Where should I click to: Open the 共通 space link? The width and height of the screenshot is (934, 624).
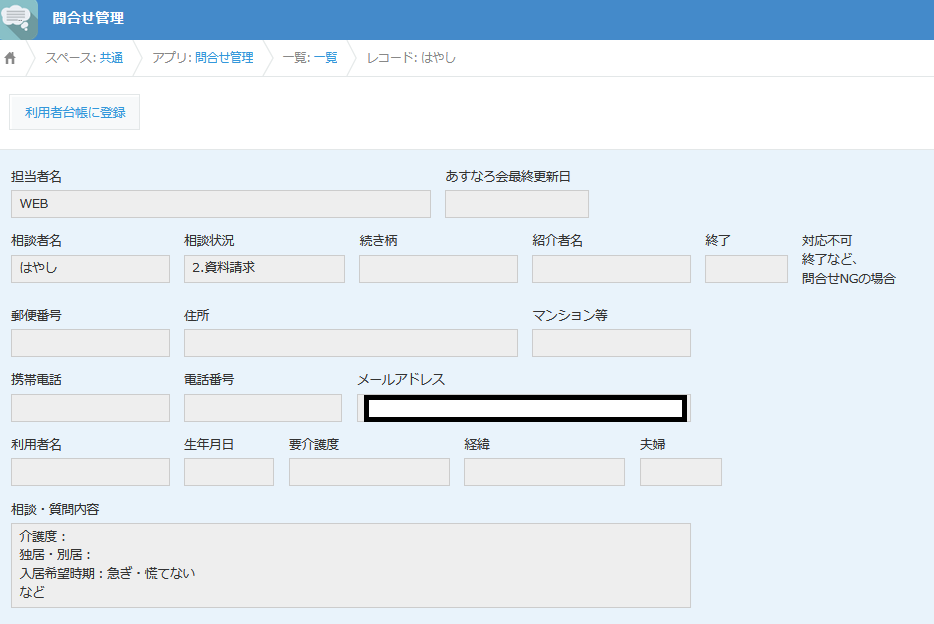[111, 58]
